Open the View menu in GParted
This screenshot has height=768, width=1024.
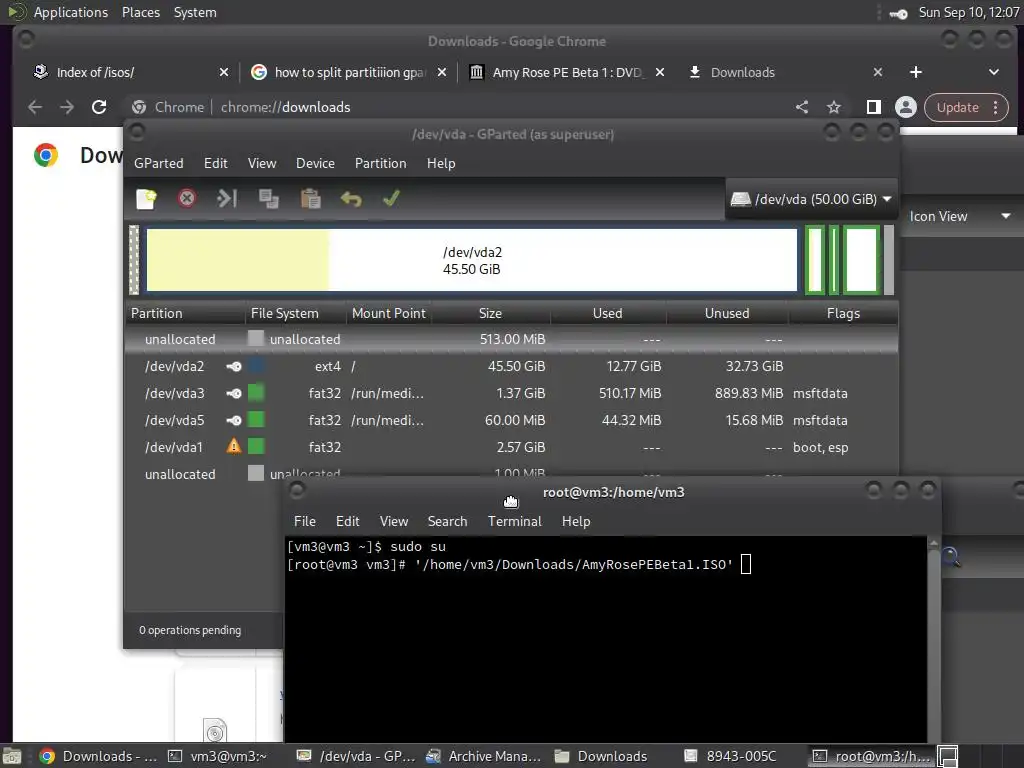[x=262, y=163]
